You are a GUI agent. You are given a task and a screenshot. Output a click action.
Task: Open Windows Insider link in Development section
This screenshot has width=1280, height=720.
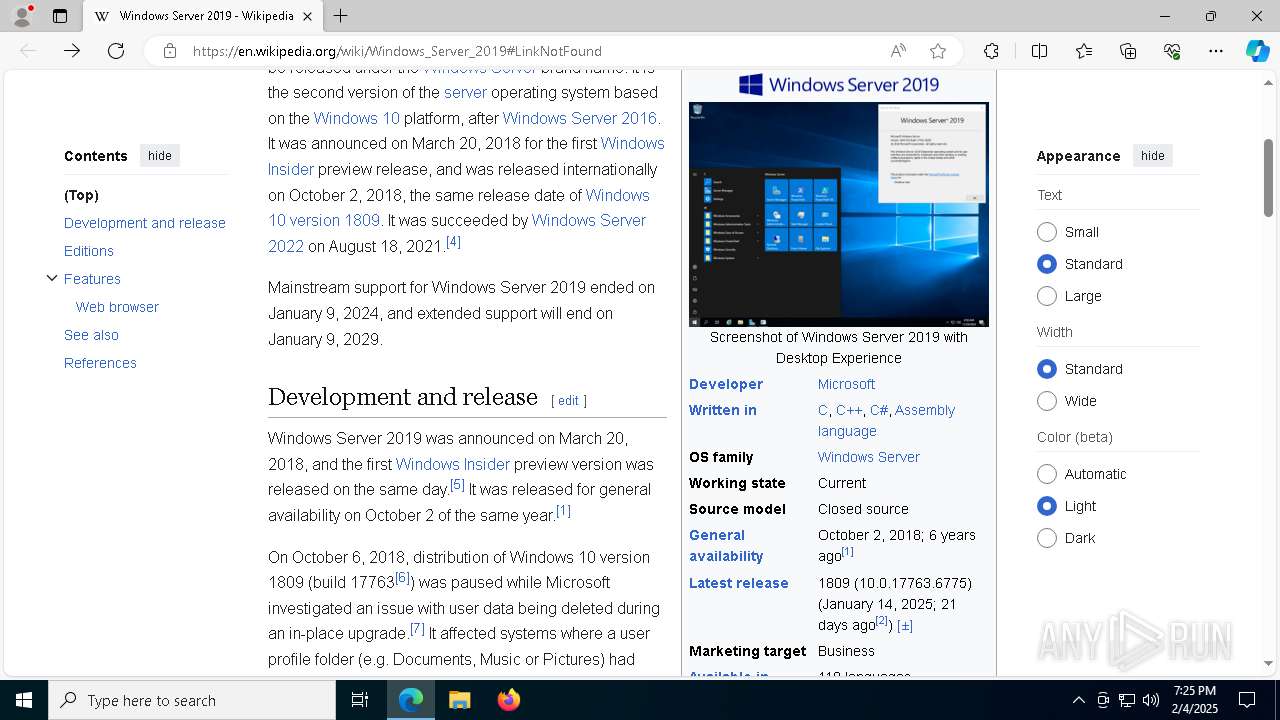coord(452,464)
